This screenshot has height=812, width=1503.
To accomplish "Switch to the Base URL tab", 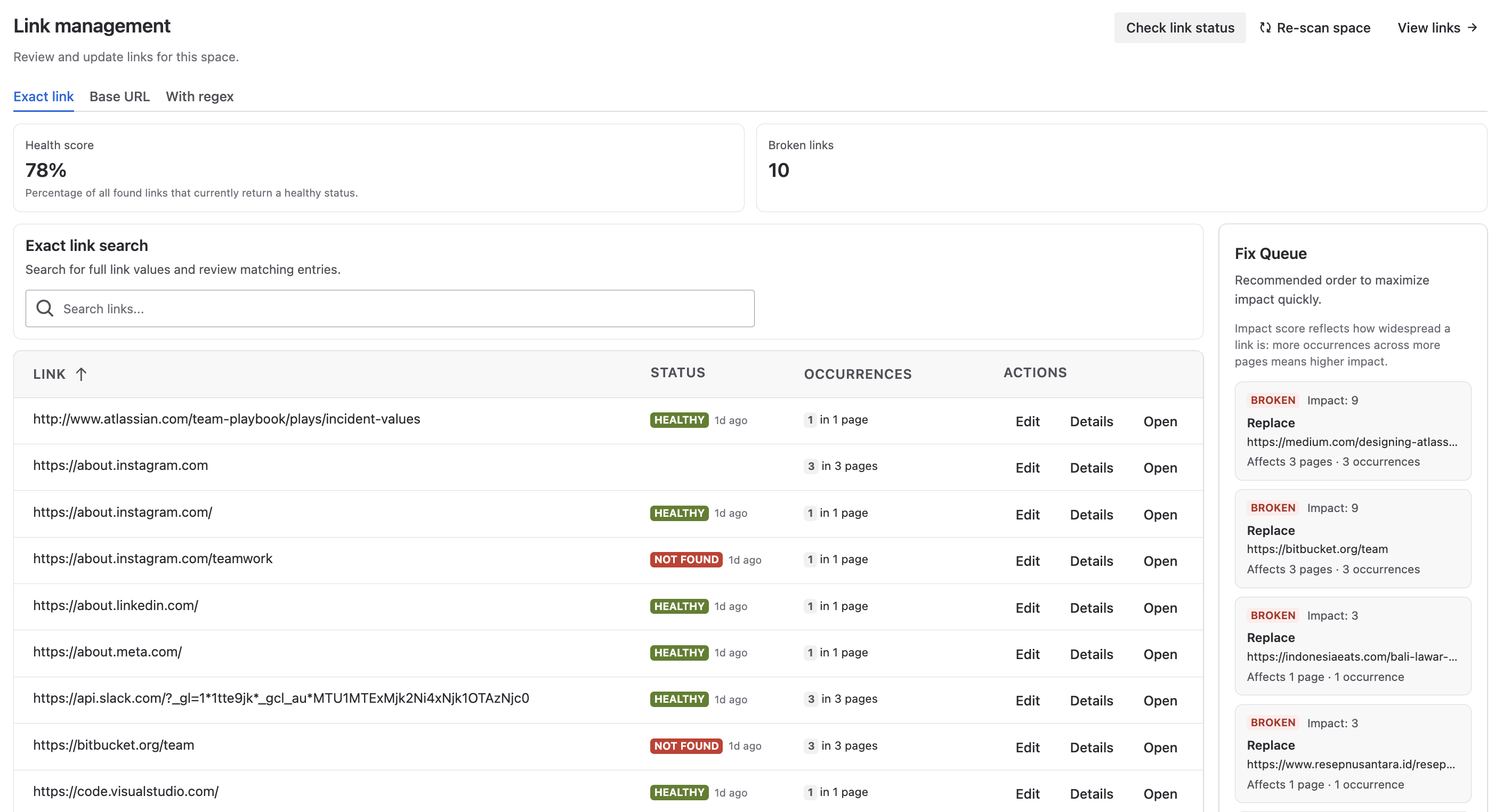I will click(x=119, y=96).
